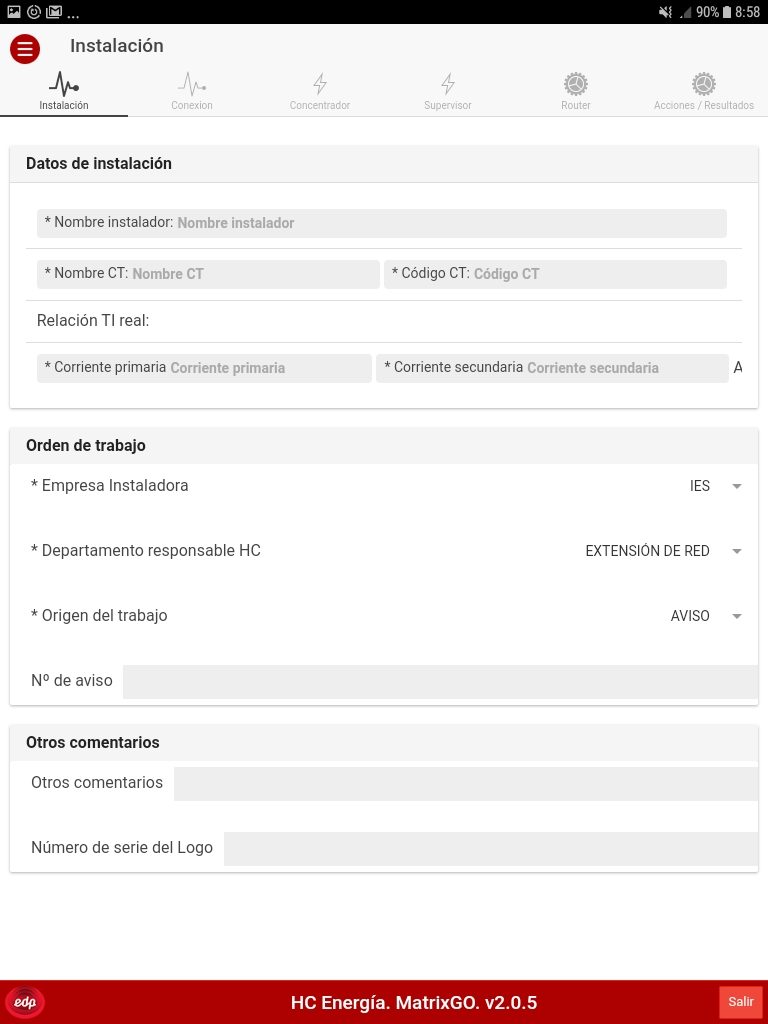Select the Conexion waveform icon tab
The width and height of the screenshot is (768, 1024).
click(191, 91)
